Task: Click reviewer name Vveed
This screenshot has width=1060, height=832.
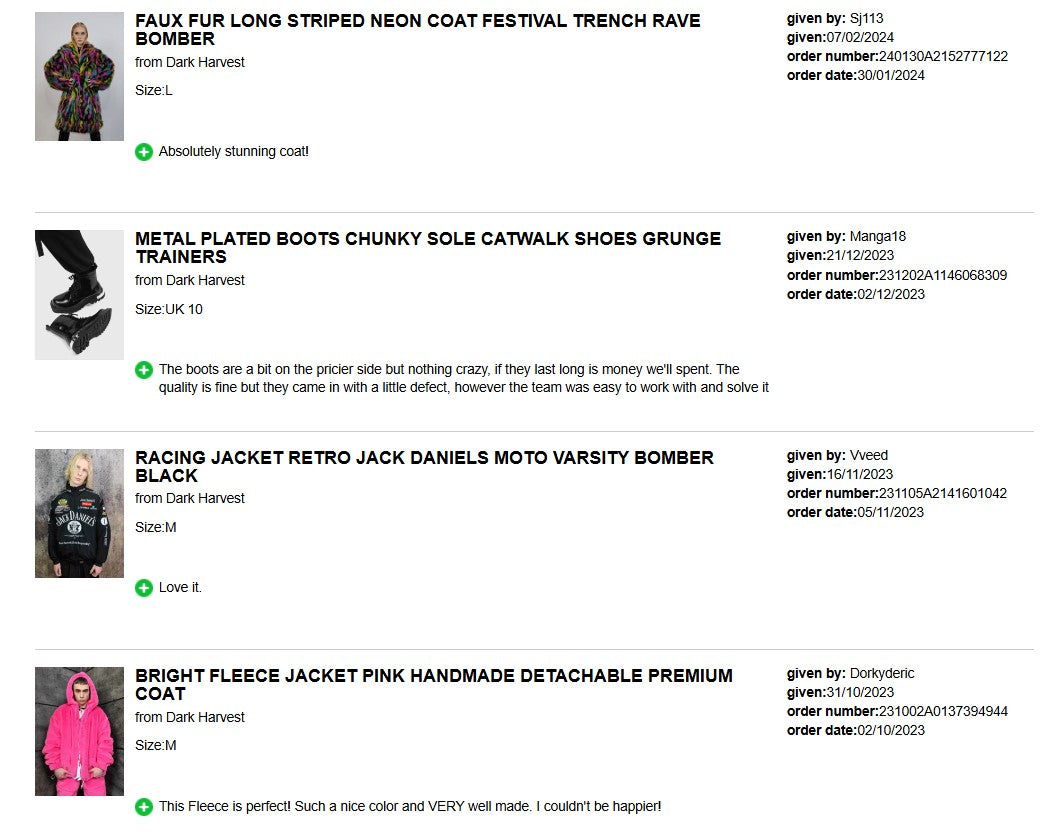Action: [868, 455]
